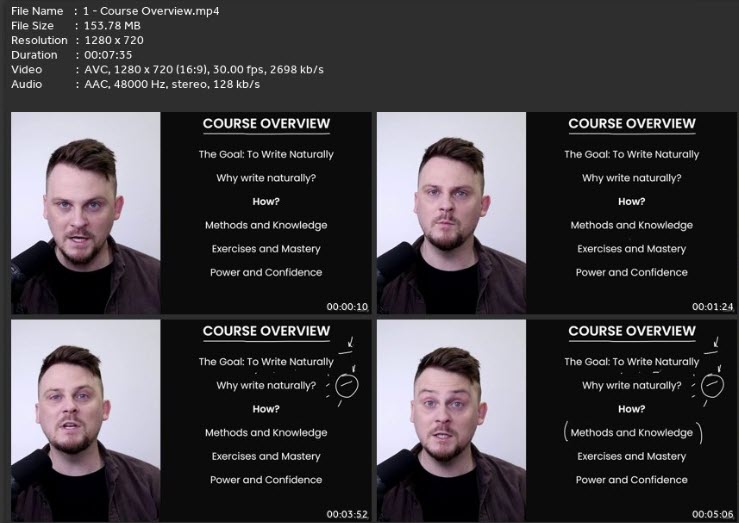
Task: Open the thumbnail at 00:03:52
Action: (191, 420)
